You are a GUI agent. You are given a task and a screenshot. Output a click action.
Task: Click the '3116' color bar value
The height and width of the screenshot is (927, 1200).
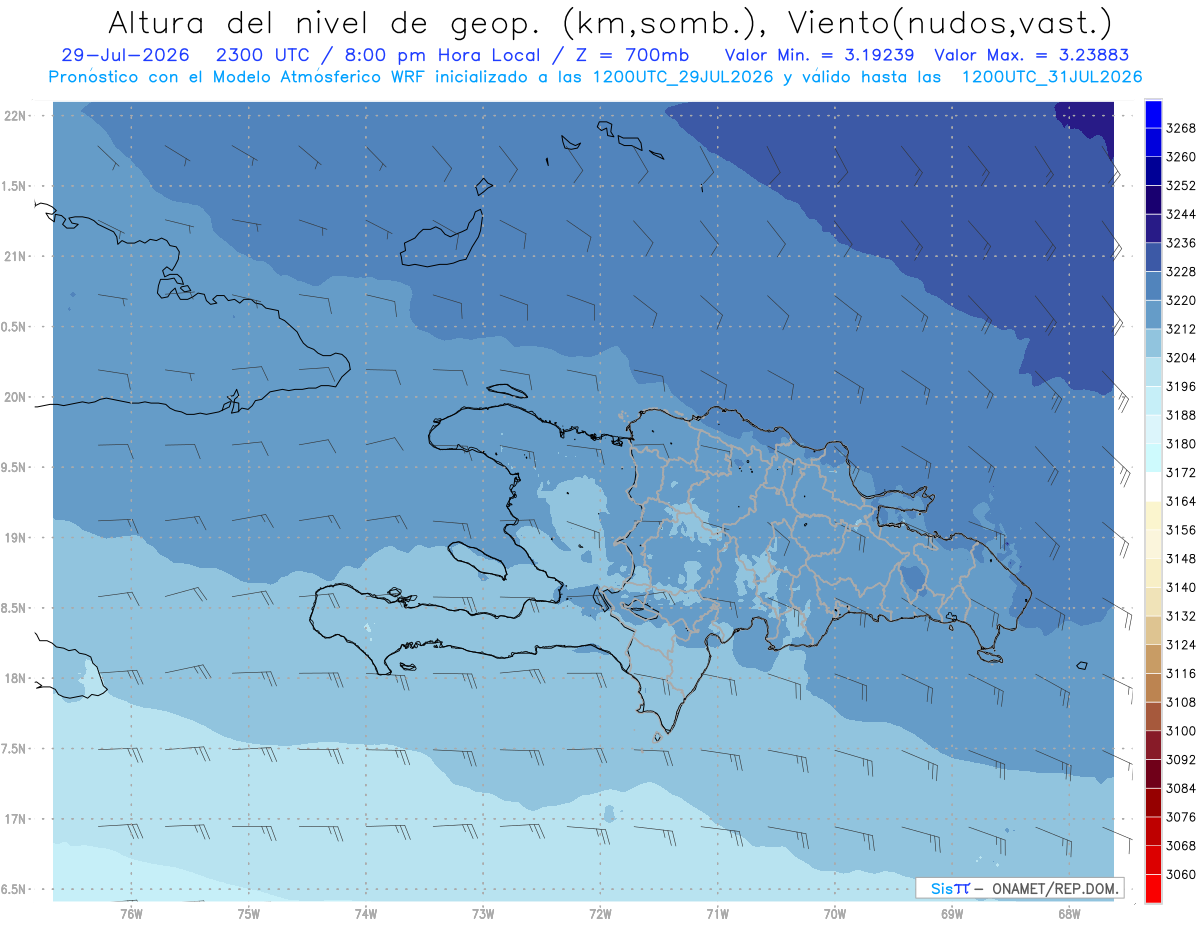pyautogui.click(x=1182, y=673)
